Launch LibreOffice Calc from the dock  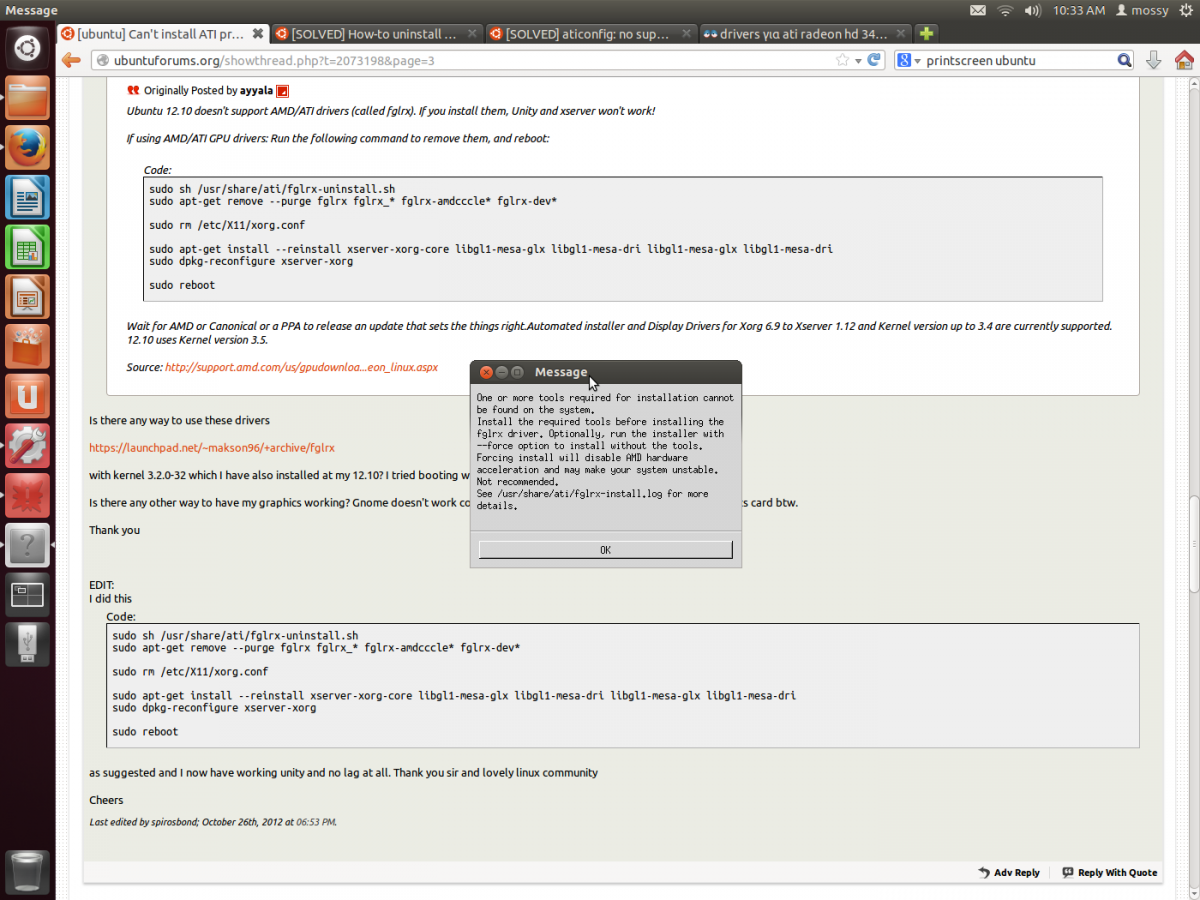[27, 247]
